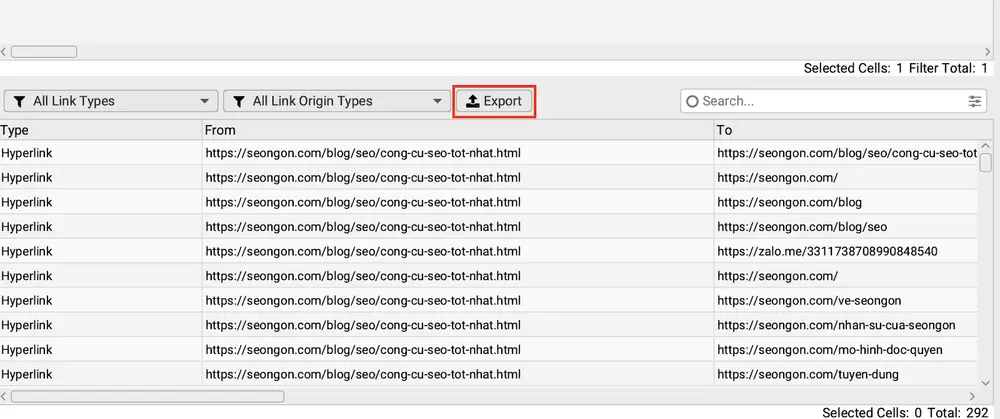The height and width of the screenshot is (419, 1000).
Task: Select the cell https://seongon.com/ve-seongon
Action: coord(846,300)
